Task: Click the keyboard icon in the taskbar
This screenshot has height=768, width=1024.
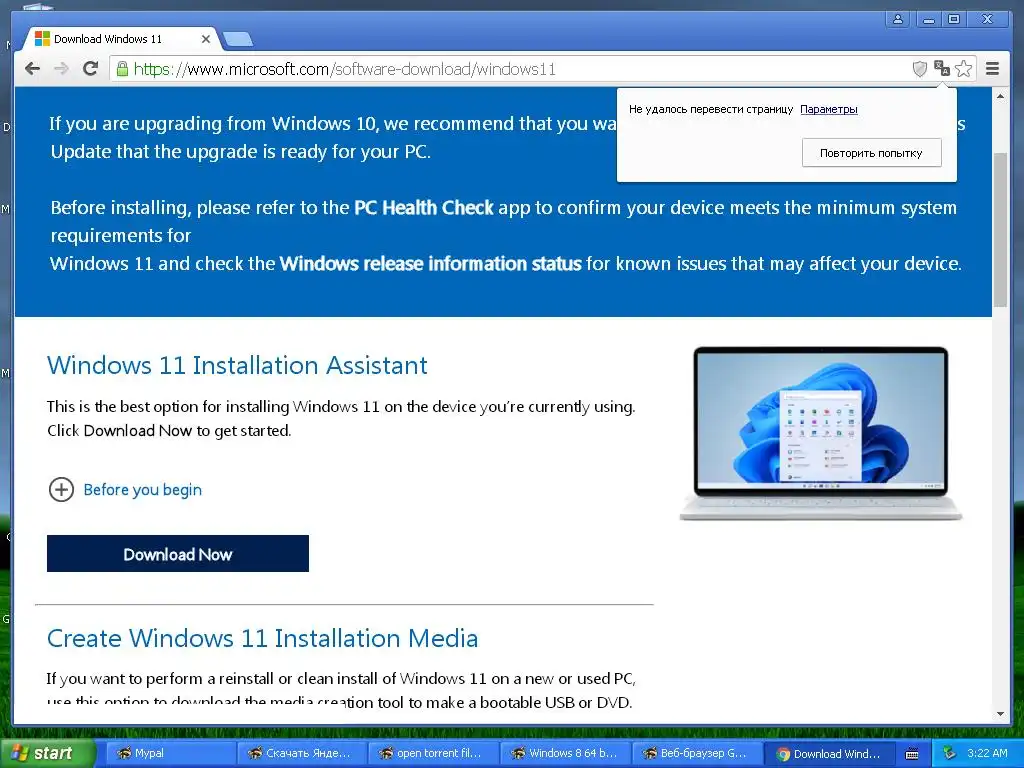Action: (x=912, y=754)
